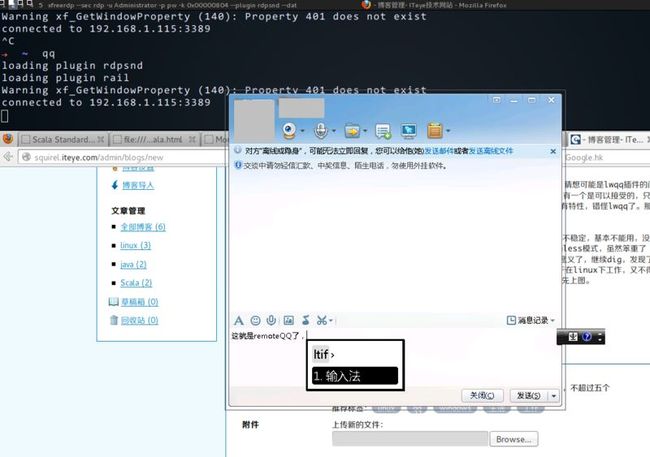The width and height of the screenshot is (650, 457).
Task: Open the 博客导入 blog import link
Action: [x=138, y=185]
